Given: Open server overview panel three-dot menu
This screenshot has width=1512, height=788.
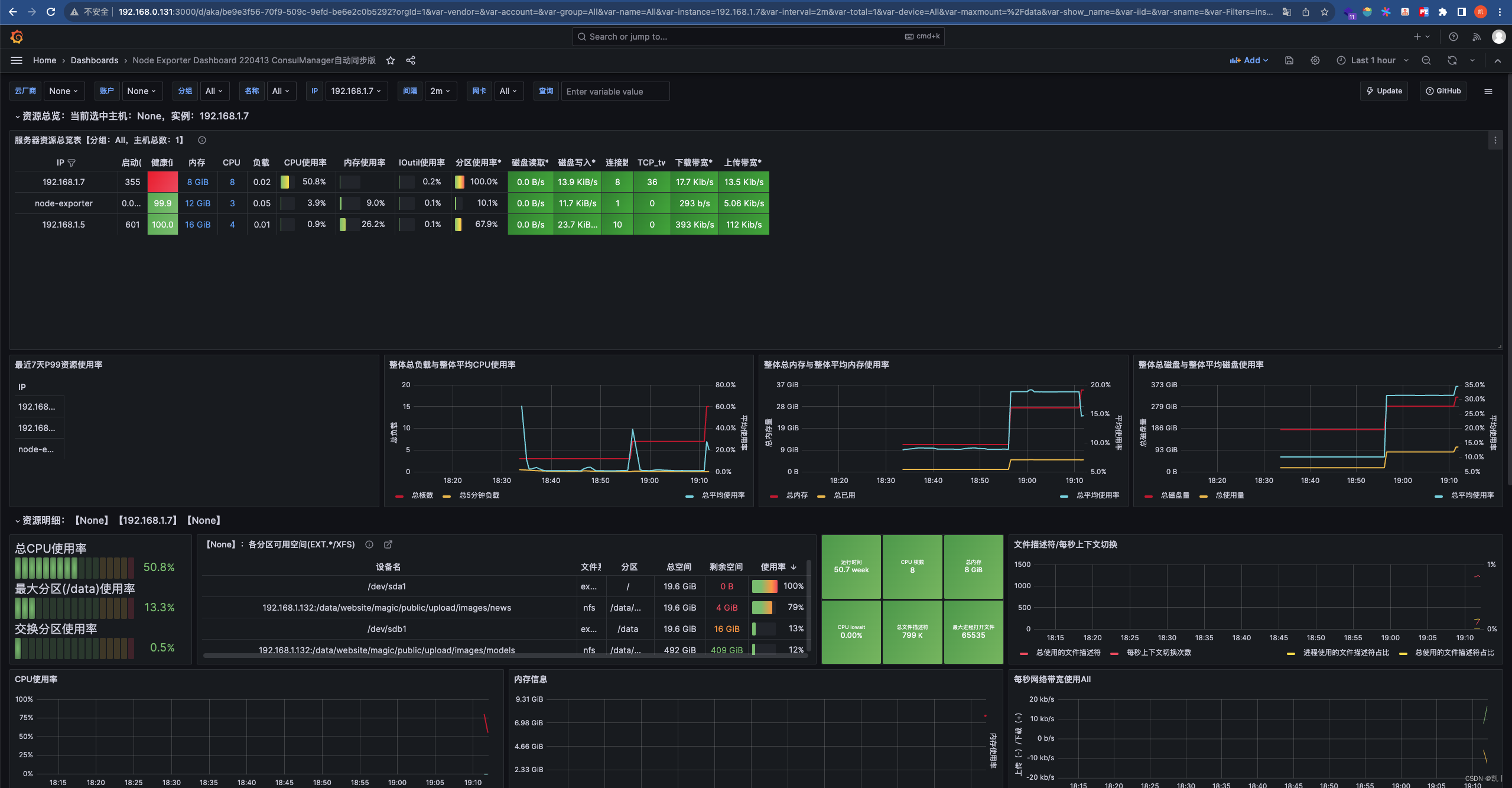Looking at the screenshot, I should coord(1495,140).
